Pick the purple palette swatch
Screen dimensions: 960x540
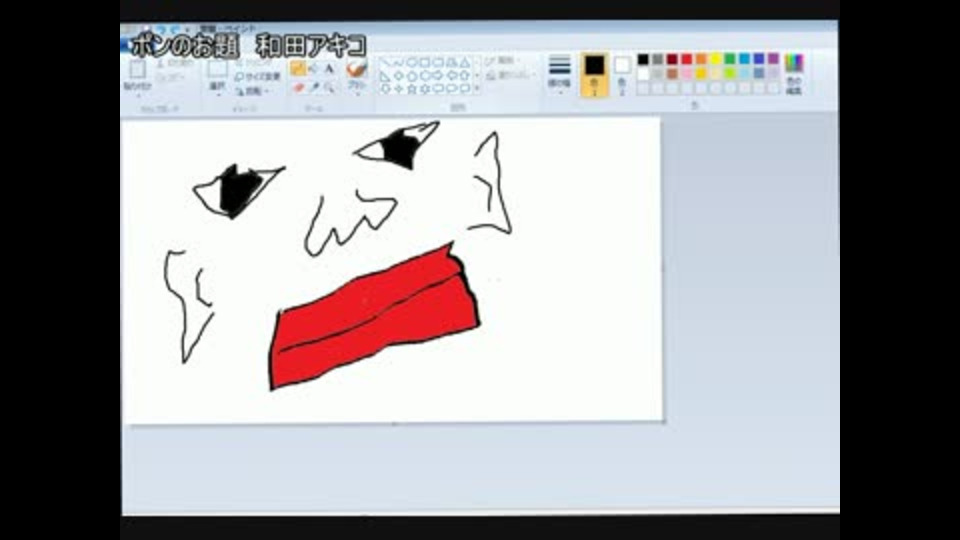[773, 59]
